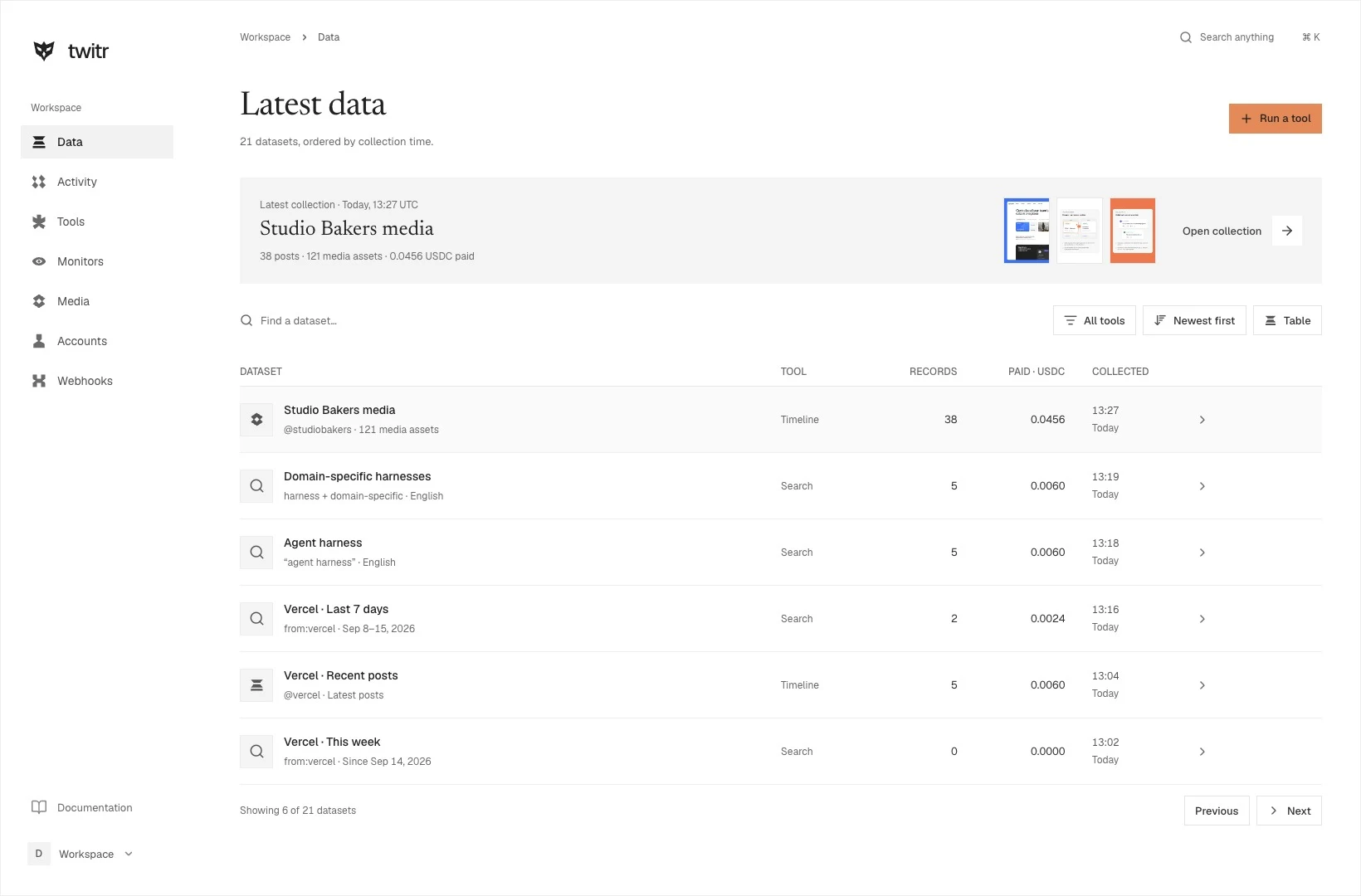1361x896 pixels.
Task: Expand the Agent harness row chevron
Action: point(1202,553)
